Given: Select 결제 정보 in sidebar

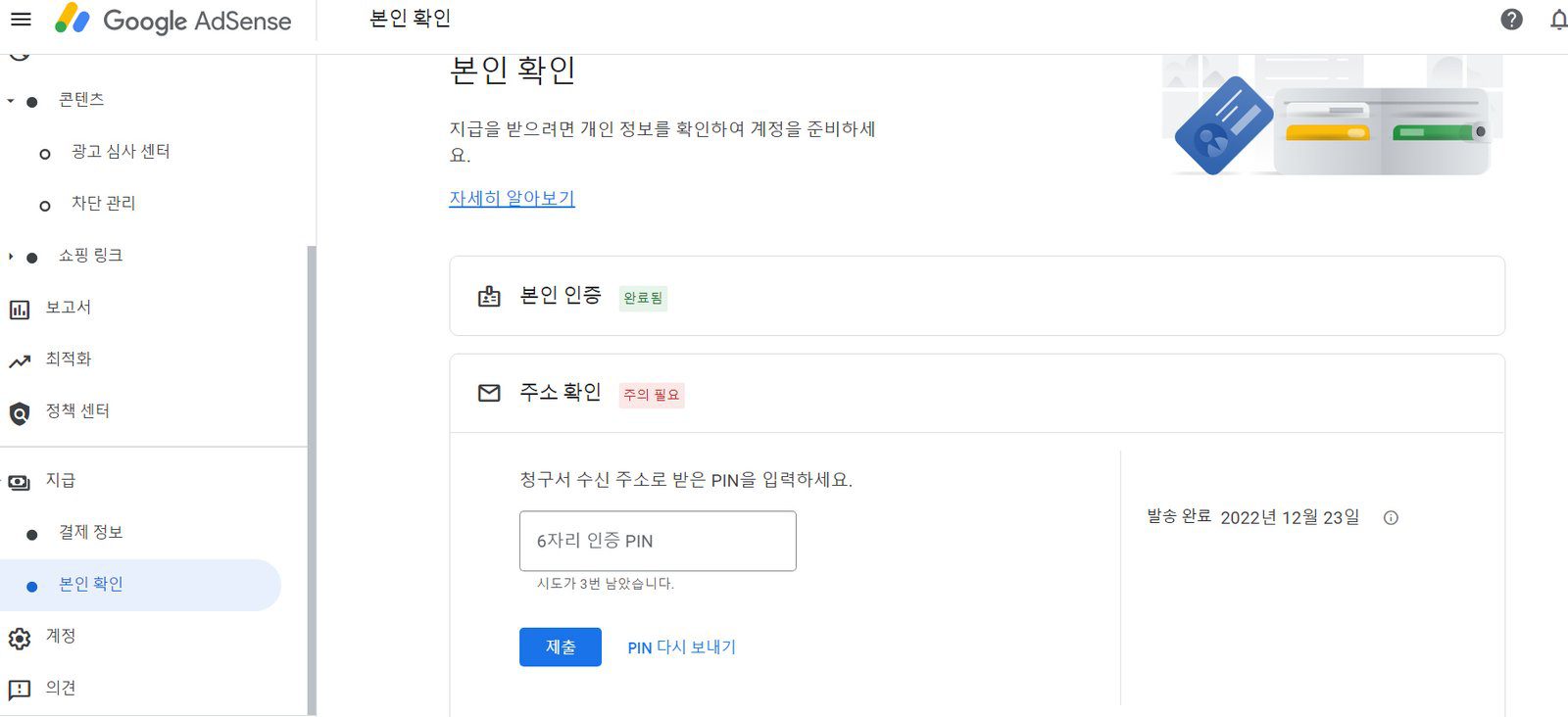Looking at the screenshot, I should pos(90,533).
